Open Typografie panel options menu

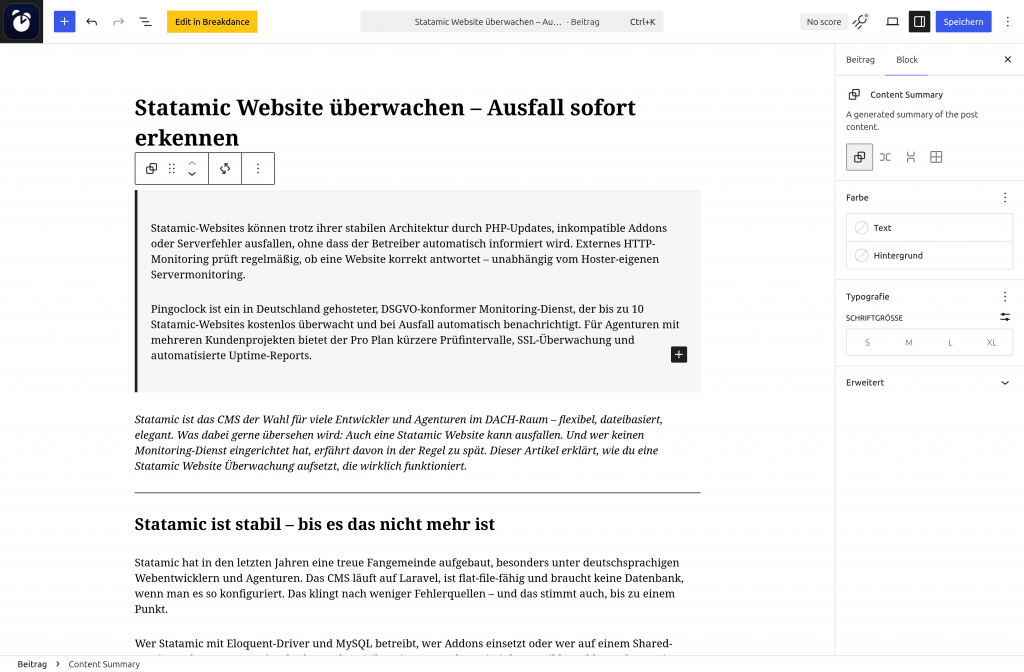click(1005, 296)
